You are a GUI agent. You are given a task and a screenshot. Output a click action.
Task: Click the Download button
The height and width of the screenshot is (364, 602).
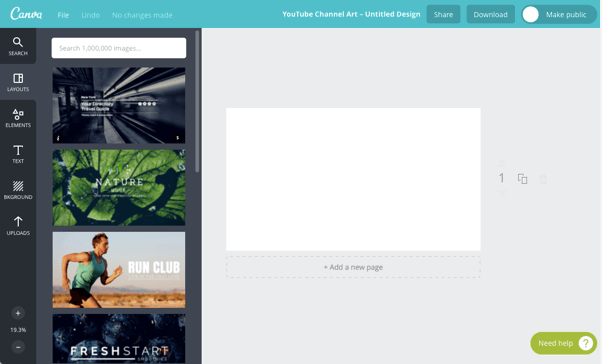(x=490, y=15)
